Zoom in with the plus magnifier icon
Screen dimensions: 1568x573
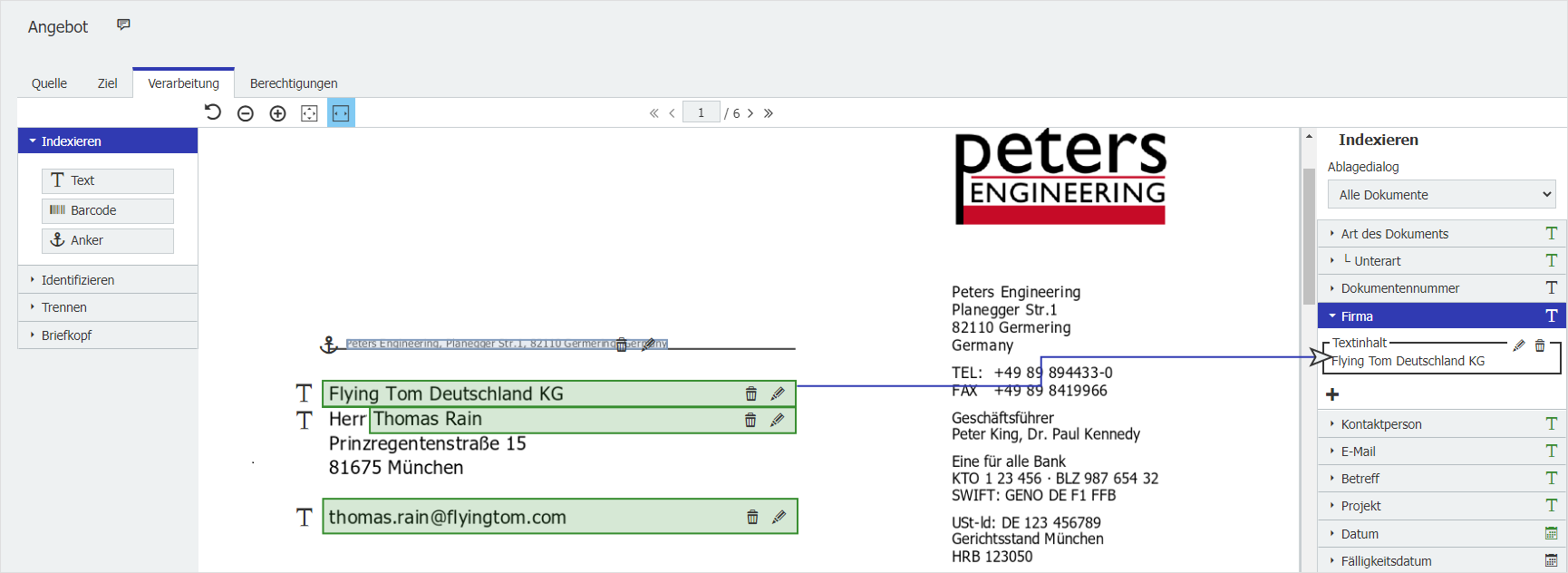pos(277,113)
